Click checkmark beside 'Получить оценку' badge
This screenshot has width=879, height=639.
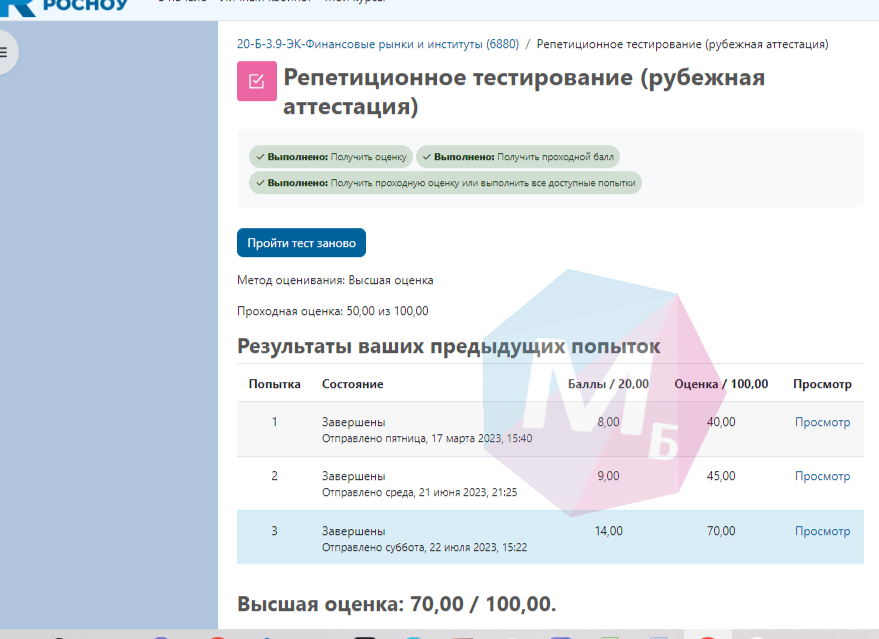(x=260, y=157)
